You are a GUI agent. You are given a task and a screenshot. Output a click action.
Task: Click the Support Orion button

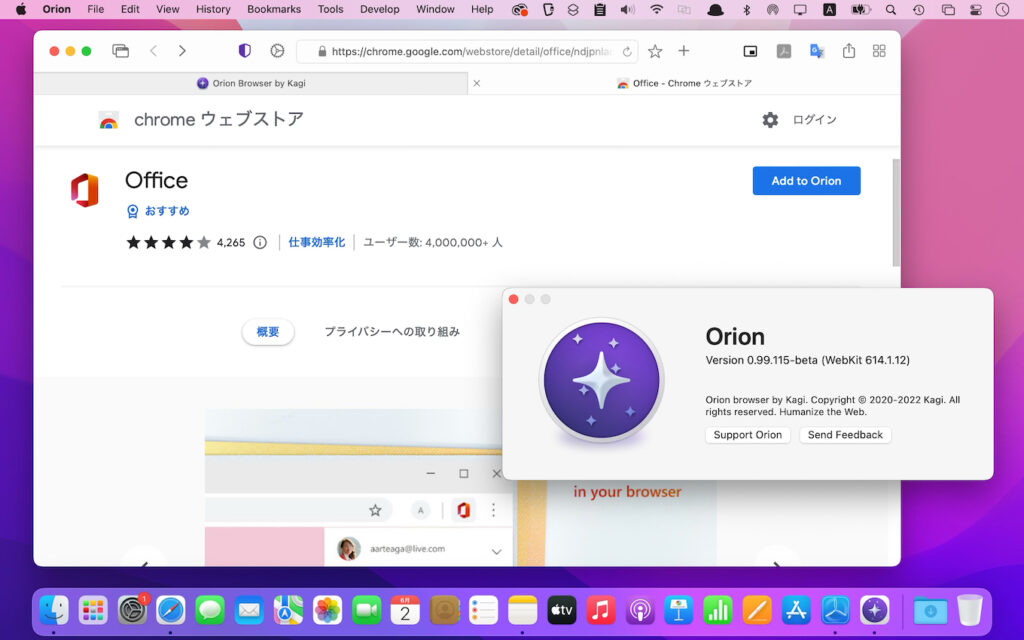(x=747, y=434)
